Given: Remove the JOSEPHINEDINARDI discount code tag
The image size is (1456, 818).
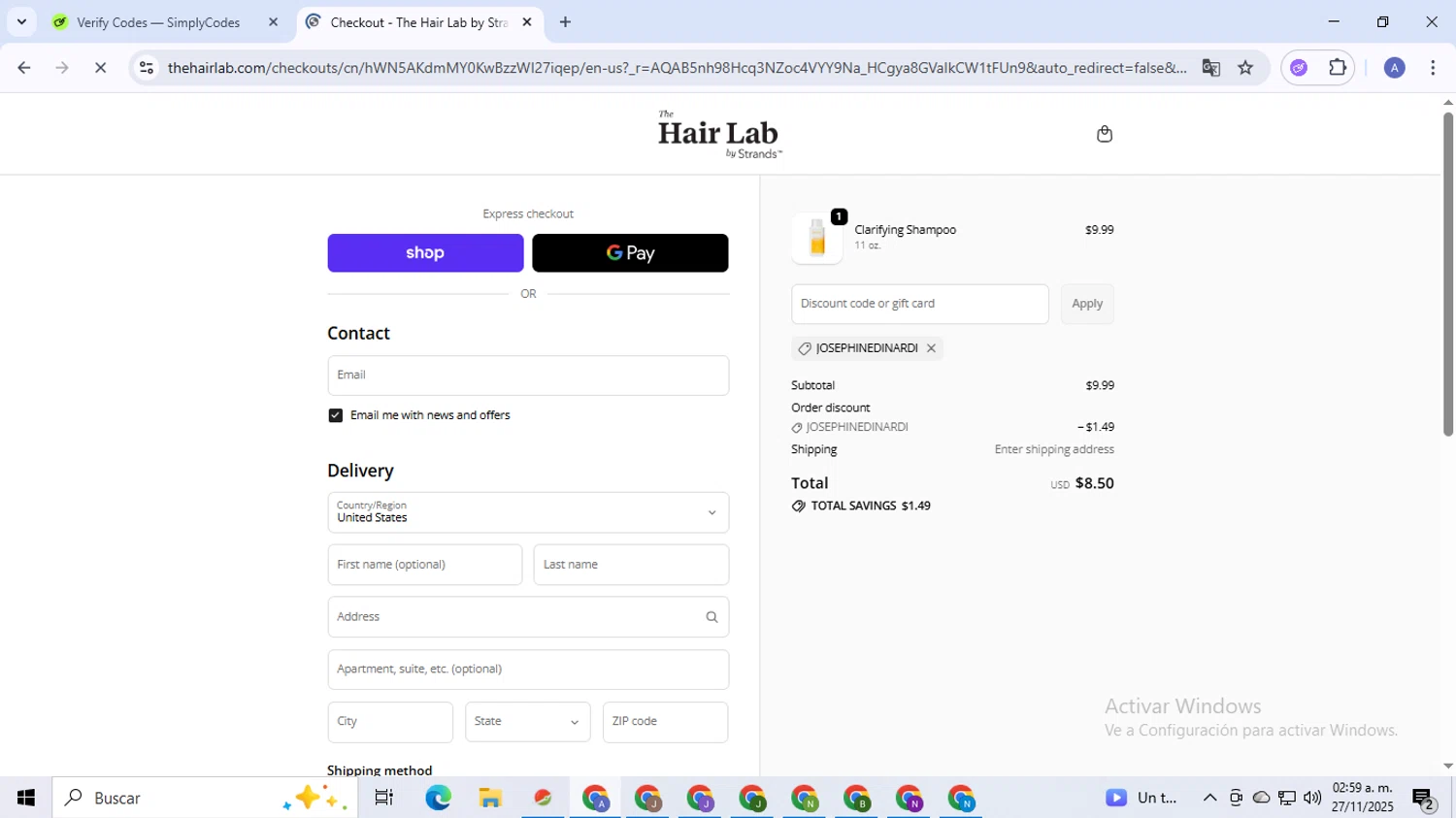Looking at the screenshot, I should point(931,348).
